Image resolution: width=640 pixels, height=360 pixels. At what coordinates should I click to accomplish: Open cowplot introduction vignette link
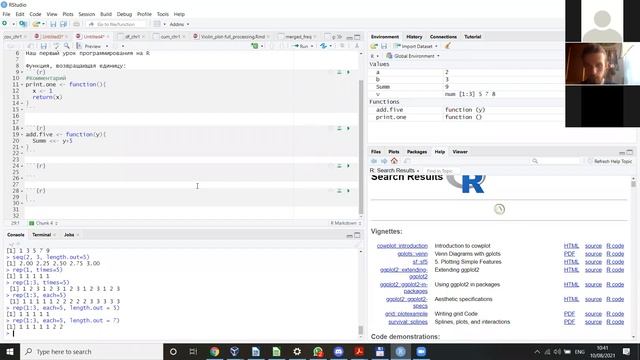click(402, 246)
